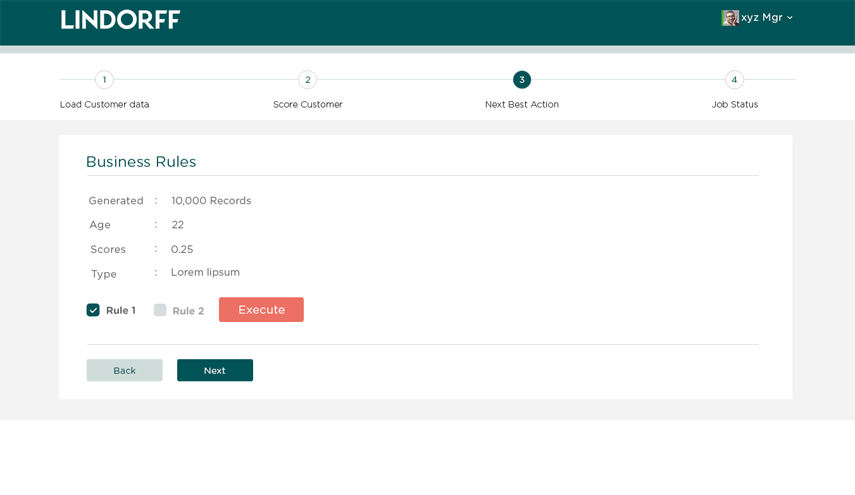Open the xyz Mgr username menu
The image size is (855, 495).
tap(762, 18)
